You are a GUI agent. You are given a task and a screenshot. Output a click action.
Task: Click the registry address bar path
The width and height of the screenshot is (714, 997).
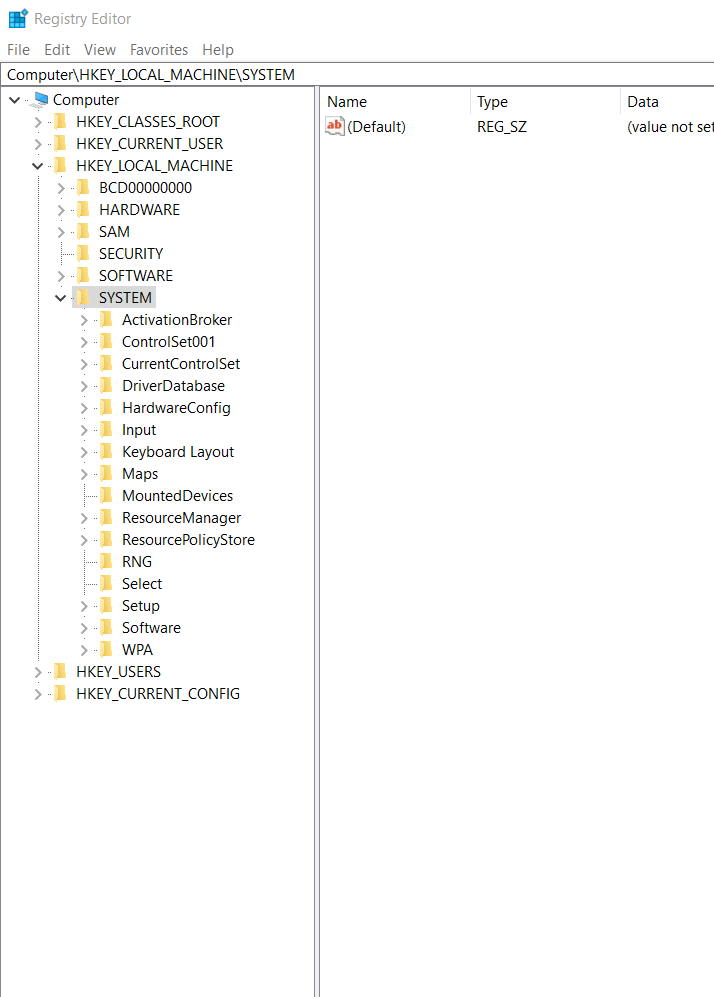click(357, 74)
